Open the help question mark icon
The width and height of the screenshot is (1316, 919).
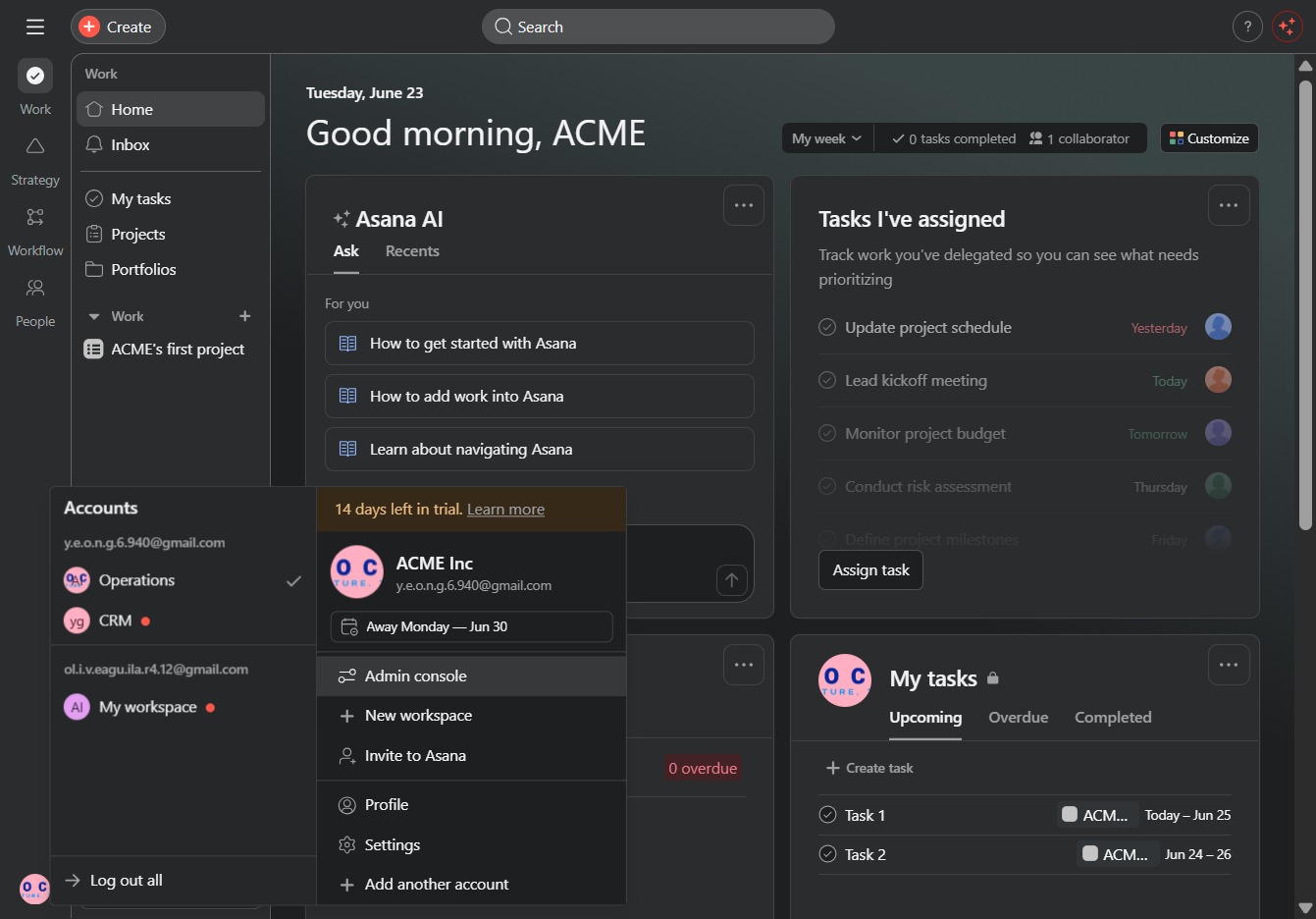click(1247, 27)
